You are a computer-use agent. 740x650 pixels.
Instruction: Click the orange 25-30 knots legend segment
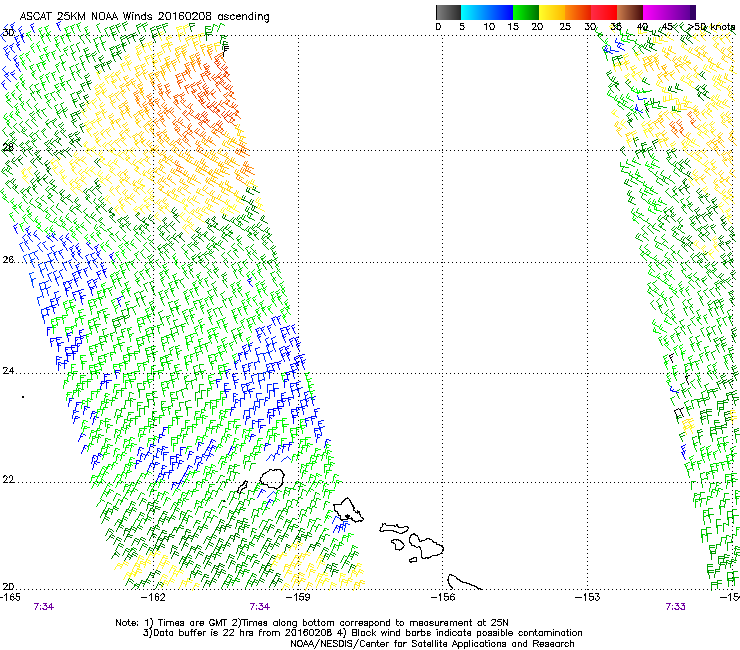[x=578, y=13]
